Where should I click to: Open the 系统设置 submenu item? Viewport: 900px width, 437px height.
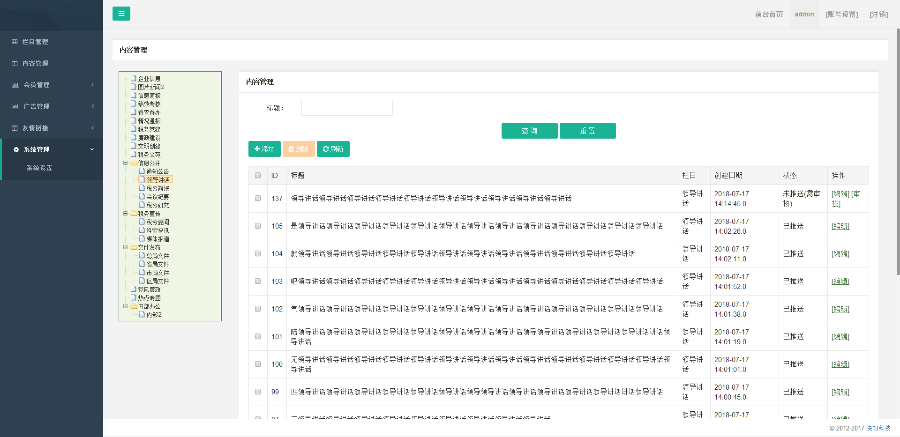pyautogui.click(x=38, y=168)
